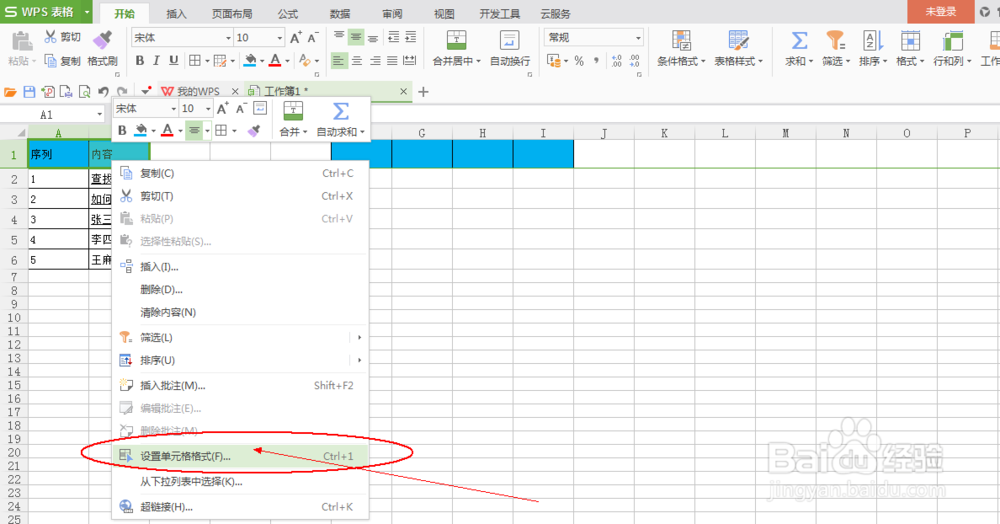Click the comma thousands separator icon
1000x524 pixels.
point(596,61)
